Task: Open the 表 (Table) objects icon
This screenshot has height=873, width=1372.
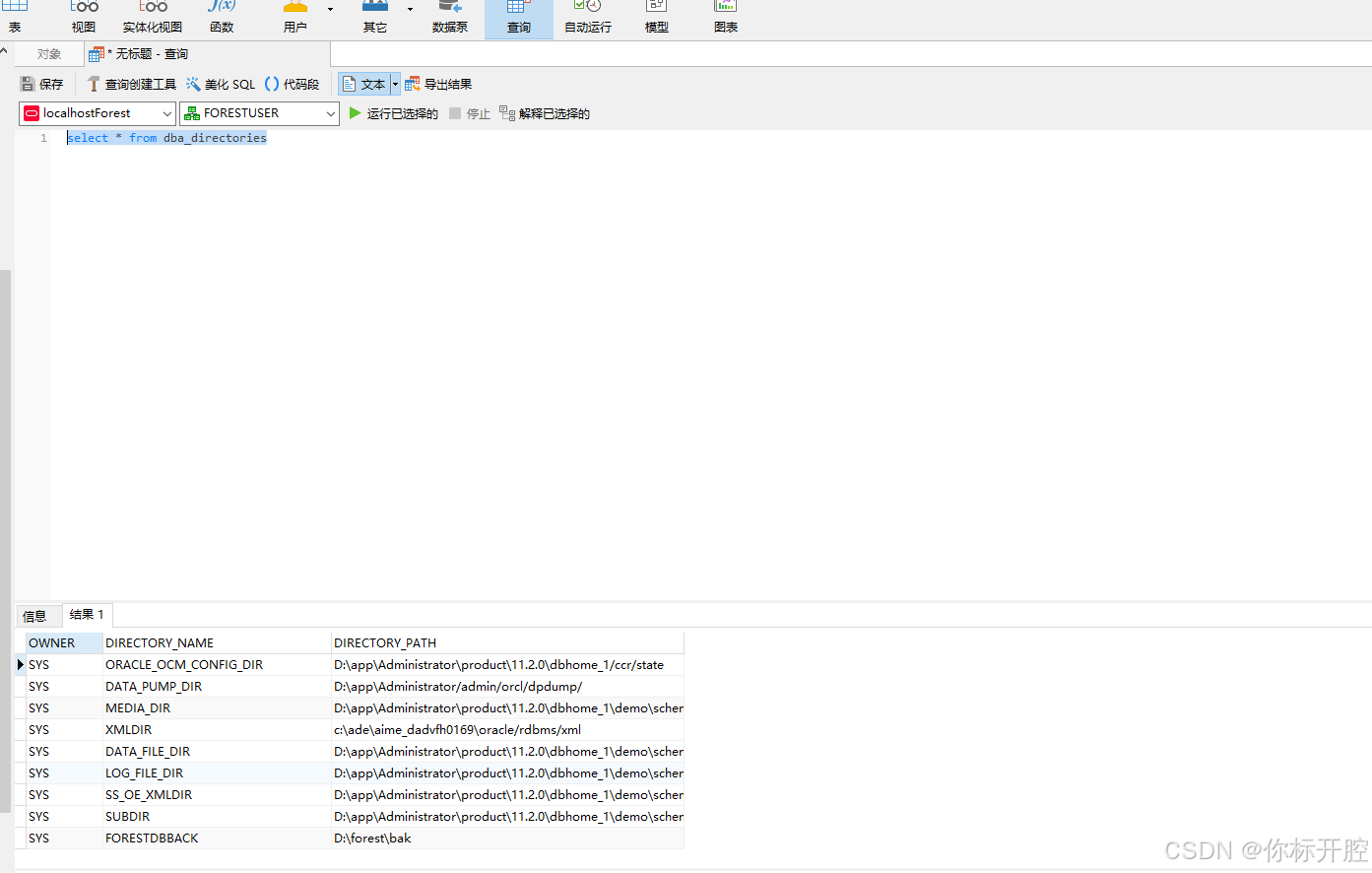Action: [x=15, y=17]
